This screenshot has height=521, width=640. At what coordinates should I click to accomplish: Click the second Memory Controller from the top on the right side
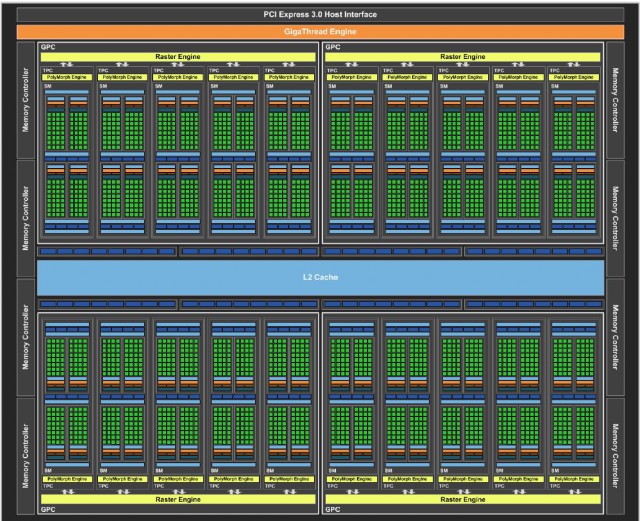(615, 218)
